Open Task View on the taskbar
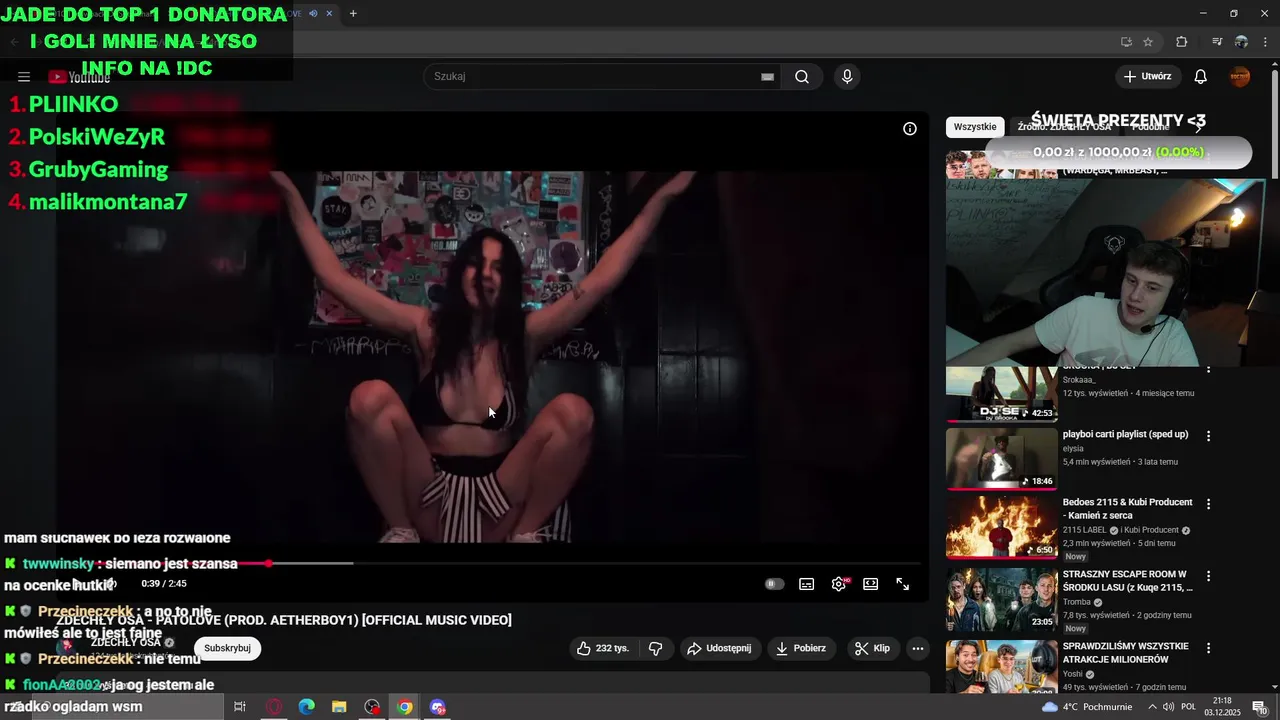1280x720 pixels. 240,707
